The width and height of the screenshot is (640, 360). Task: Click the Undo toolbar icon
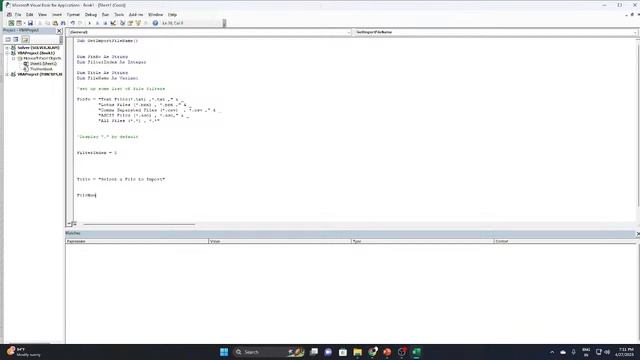point(73,23)
